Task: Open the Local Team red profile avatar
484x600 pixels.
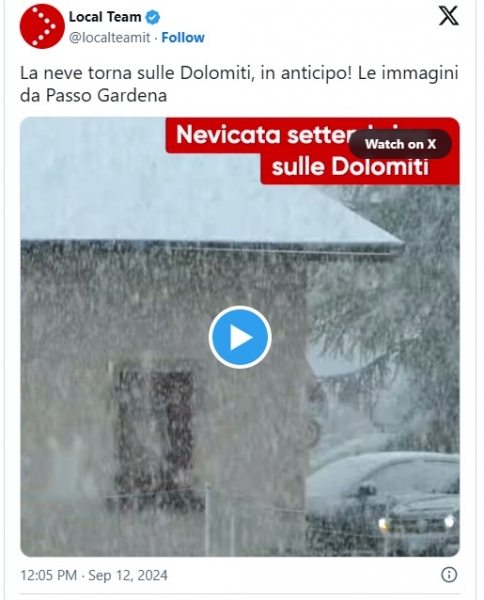Action: (x=42, y=26)
